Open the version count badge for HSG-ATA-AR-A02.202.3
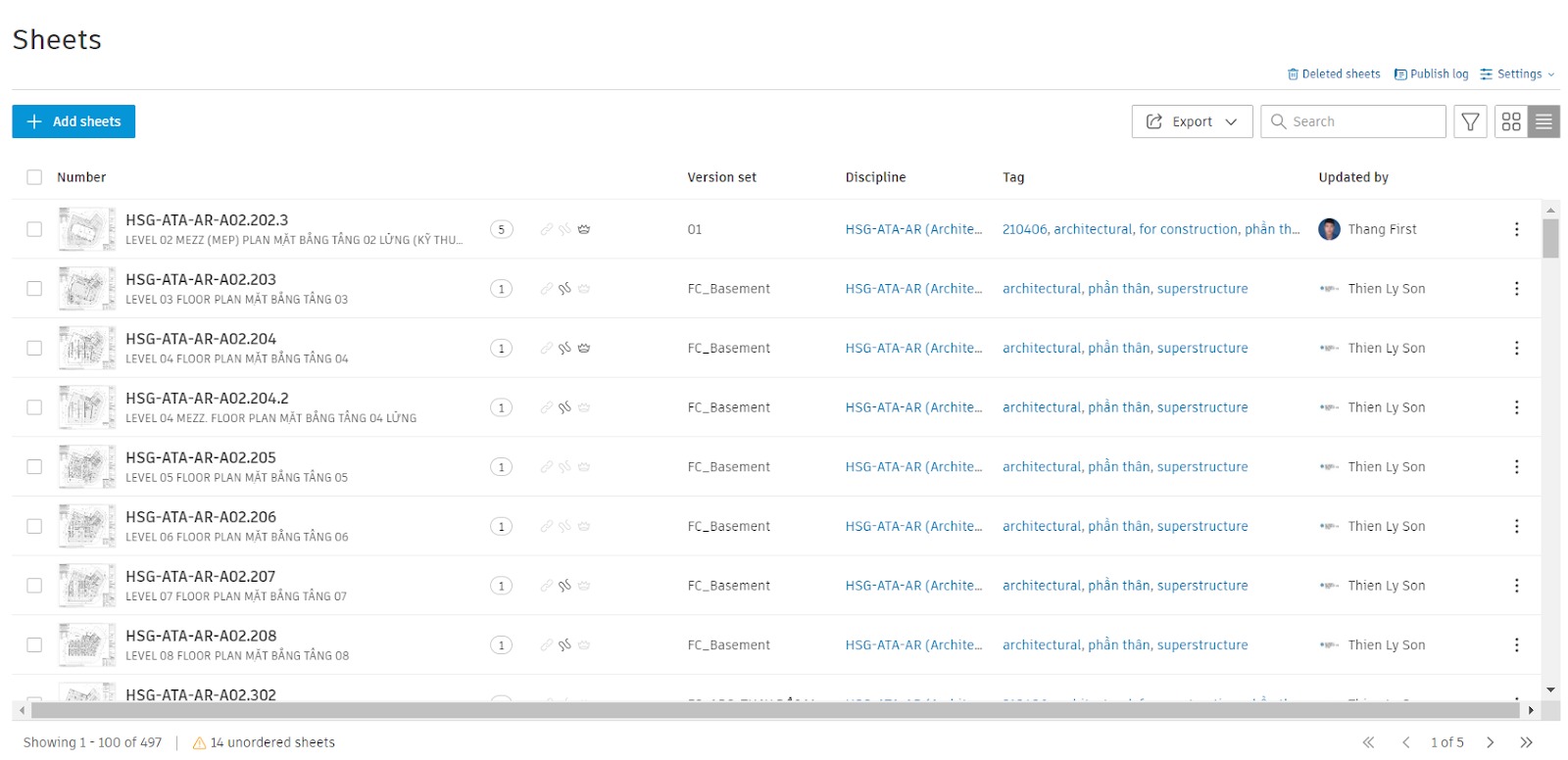The image size is (1568, 760). 502,229
